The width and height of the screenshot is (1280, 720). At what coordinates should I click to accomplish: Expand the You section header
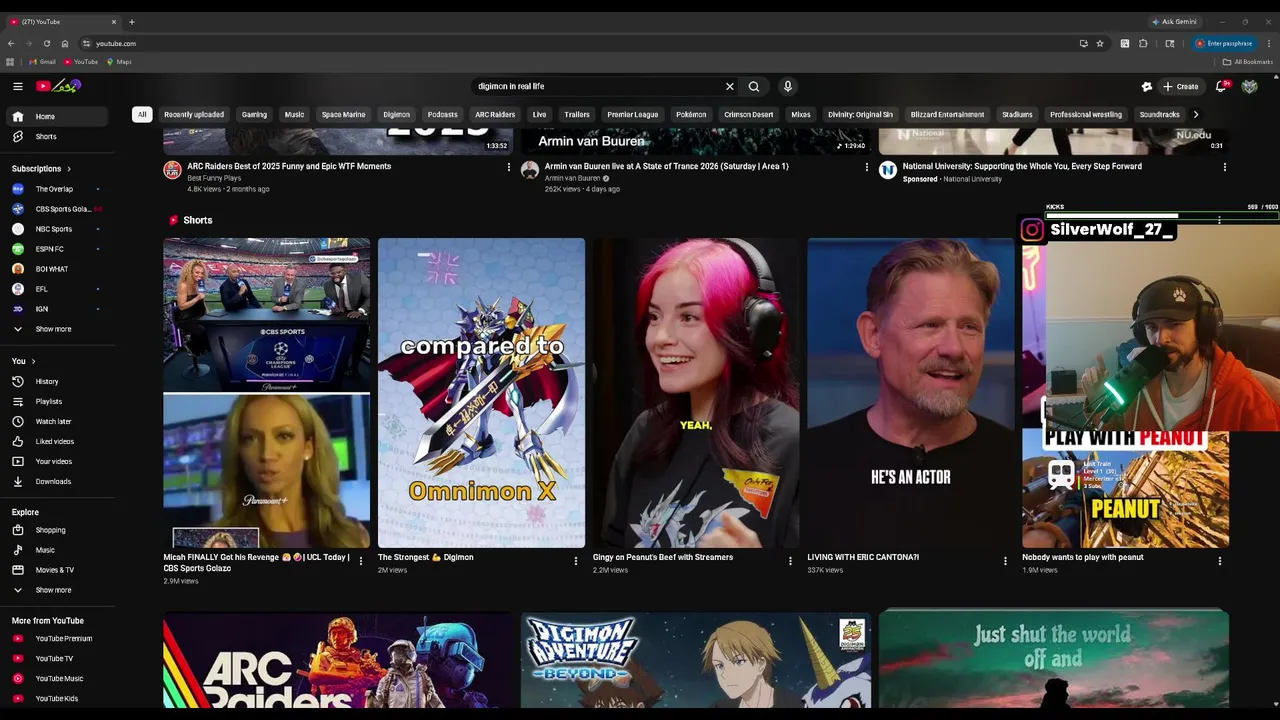click(23, 361)
